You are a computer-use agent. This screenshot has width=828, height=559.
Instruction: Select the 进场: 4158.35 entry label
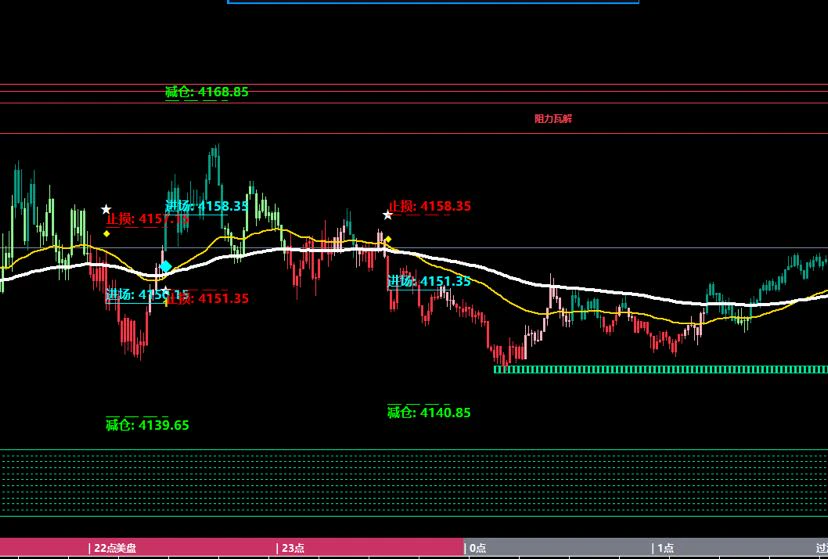tap(206, 206)
